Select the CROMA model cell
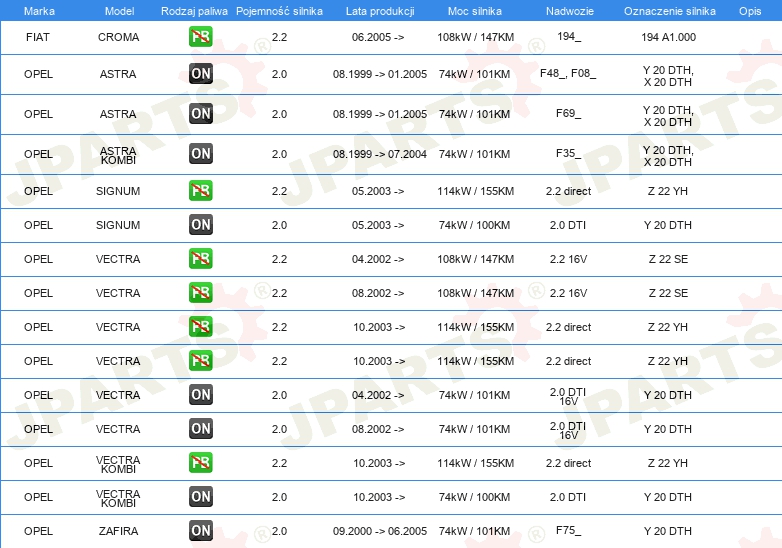782x548 pixels. (118, 37)
